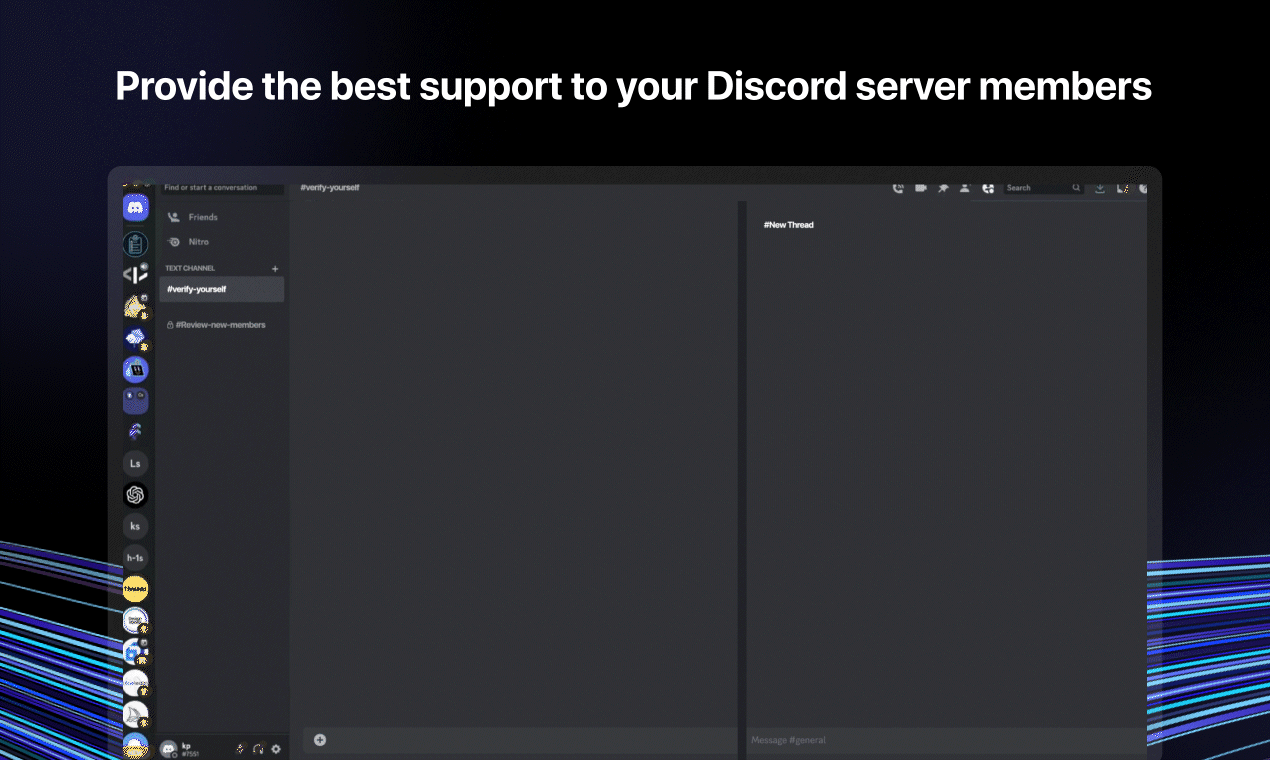1270x760 pixels.
Task: Open the blue feather logo server
Action: click(136, 432)
